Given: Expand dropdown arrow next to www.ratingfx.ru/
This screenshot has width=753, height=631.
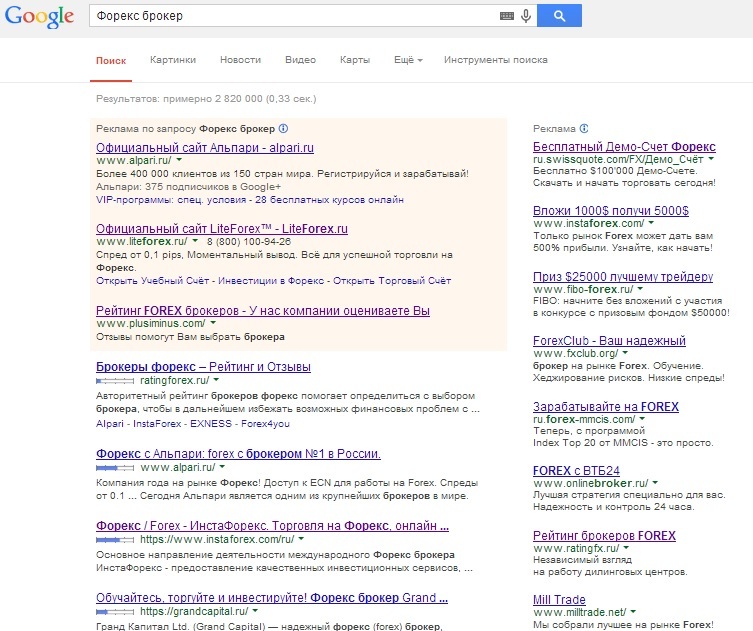Looking at the screenshot, I should [x=626, y=547].
